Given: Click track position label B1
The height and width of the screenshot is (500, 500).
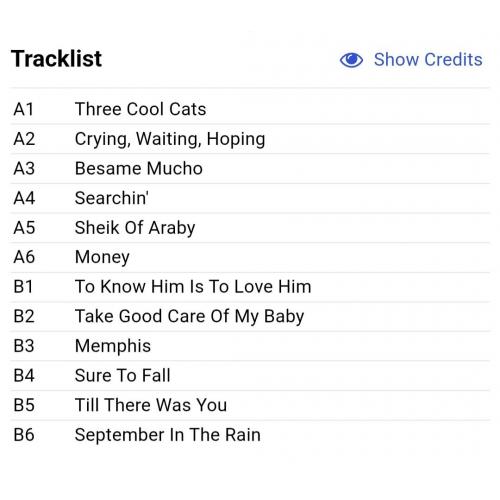Looking at the screenshot, I should coord(23,287).
